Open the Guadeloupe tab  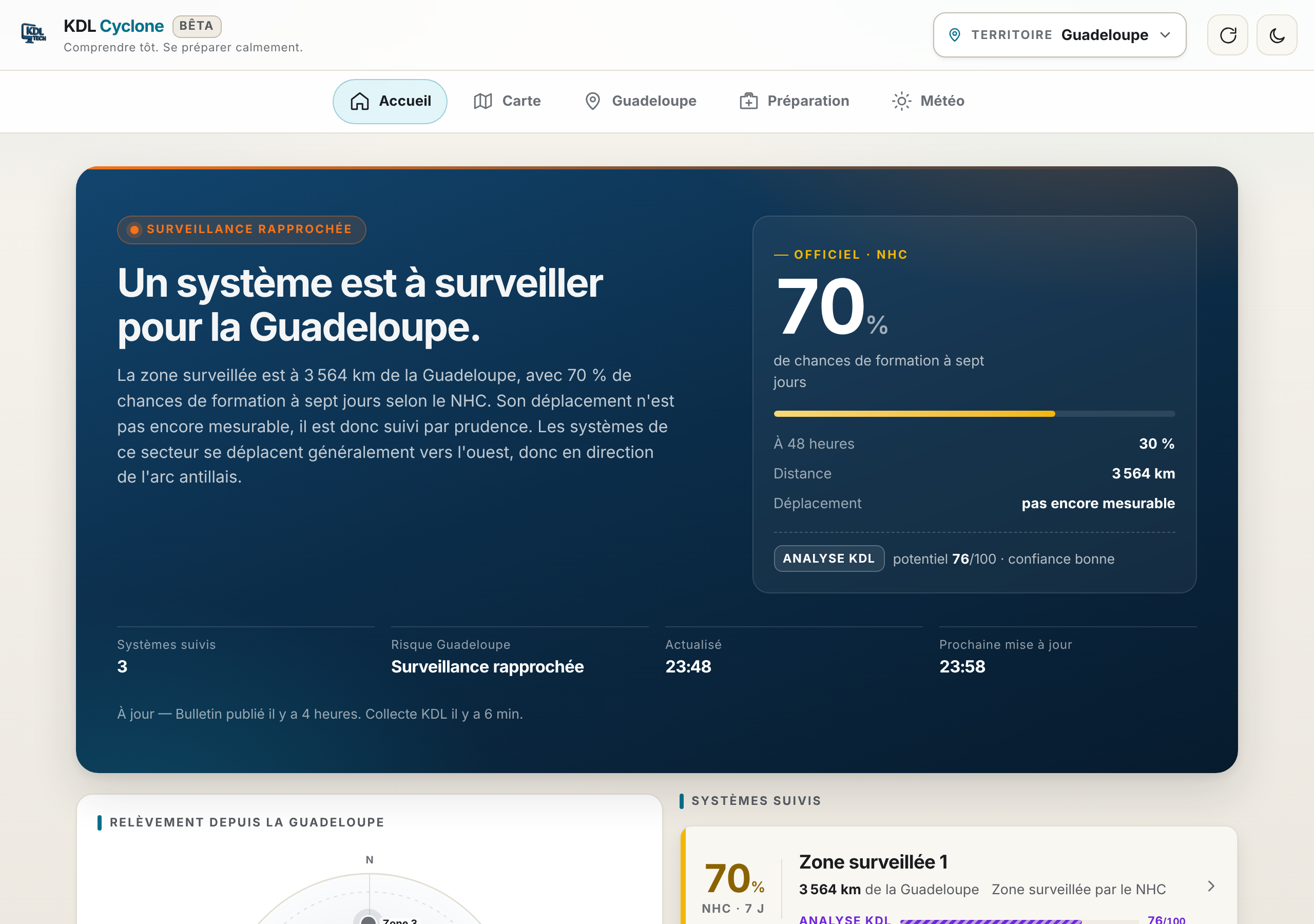tap(641, 101)
